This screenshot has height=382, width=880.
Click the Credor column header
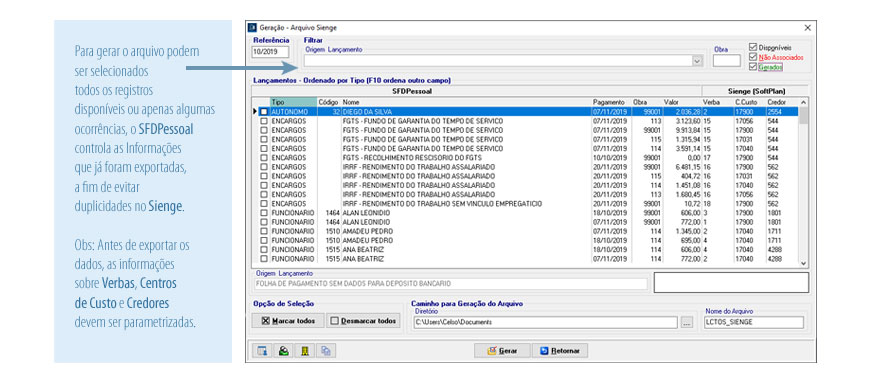click(x=782, y=103)
